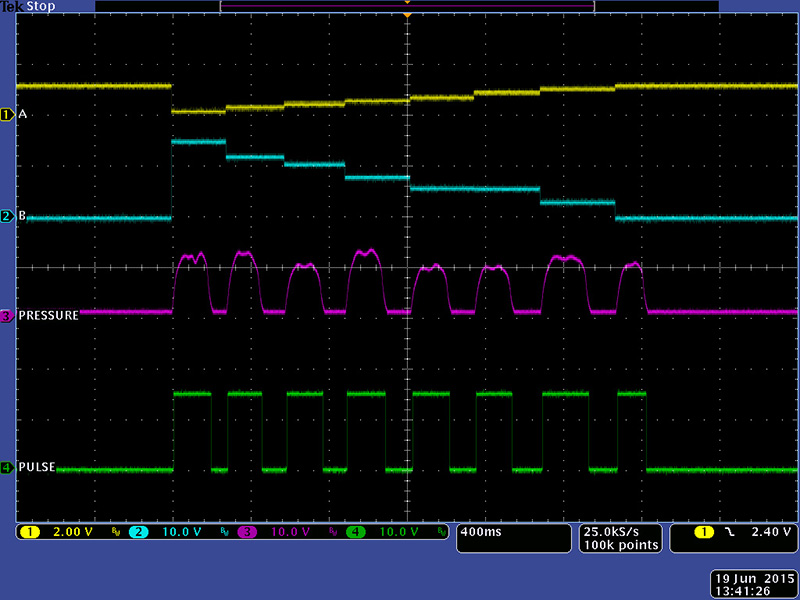Select the channel 4 PULSE ground marker
Viewport: 800px width, 600px height.
(x=8, y=467)
